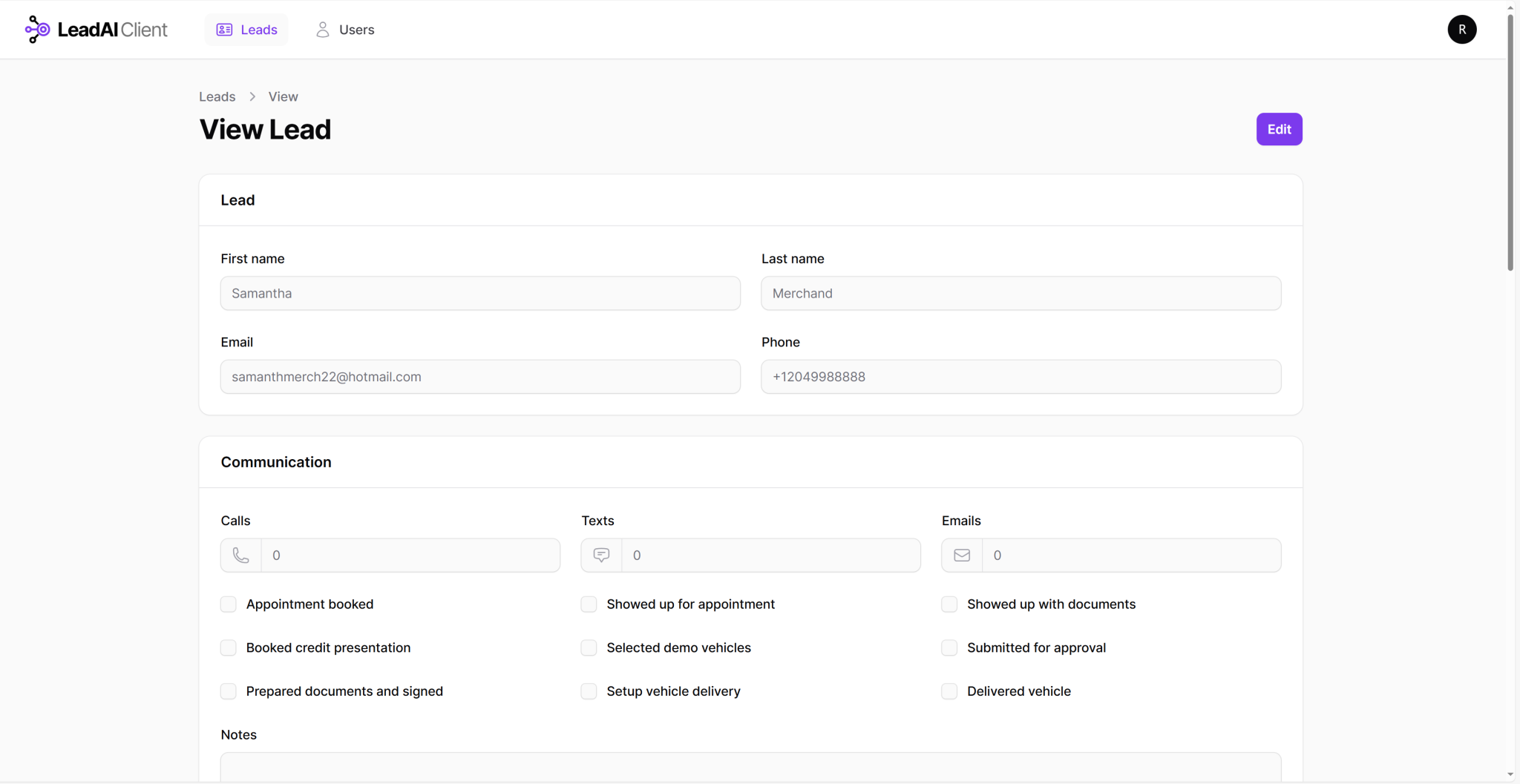Switch to the Leads tab
Screen dimensions: 1520x784
(246, 30)
